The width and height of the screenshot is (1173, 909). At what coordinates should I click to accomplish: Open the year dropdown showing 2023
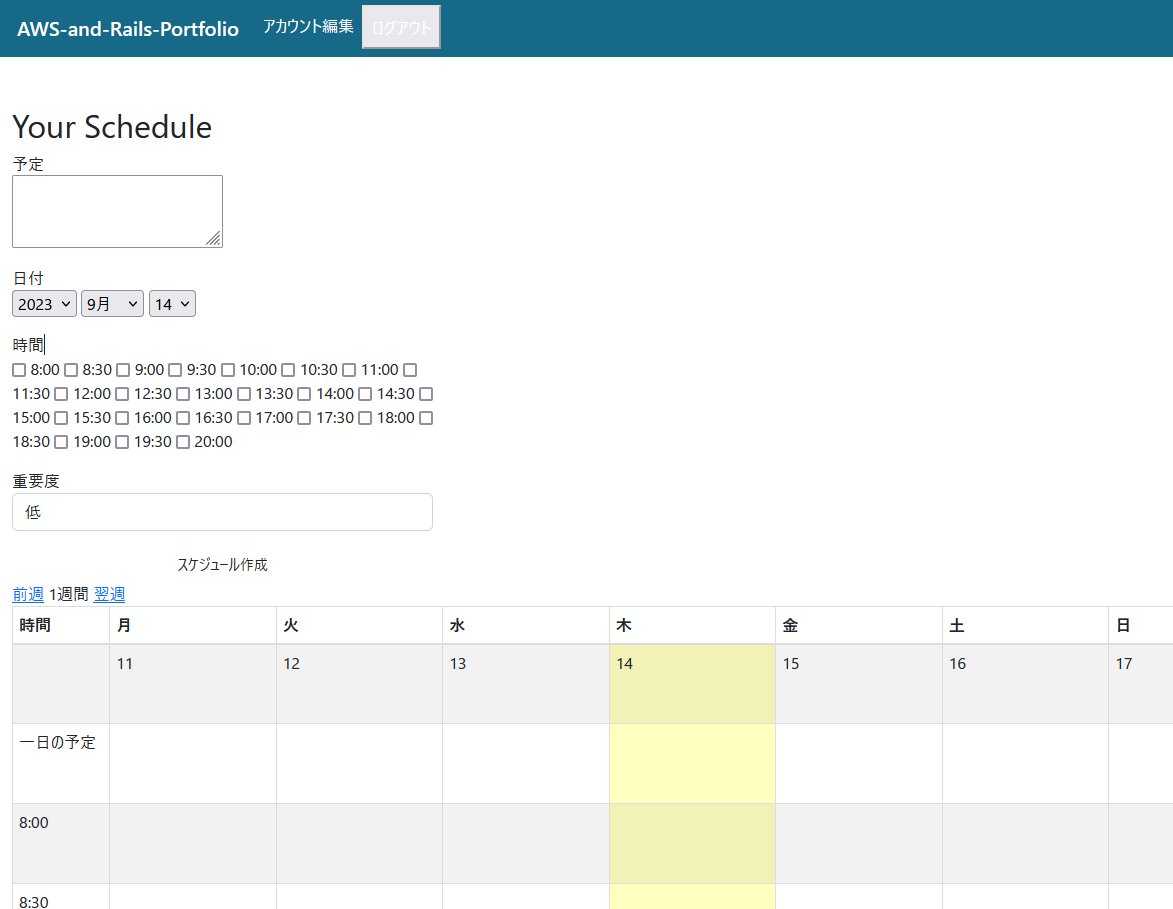43,303
